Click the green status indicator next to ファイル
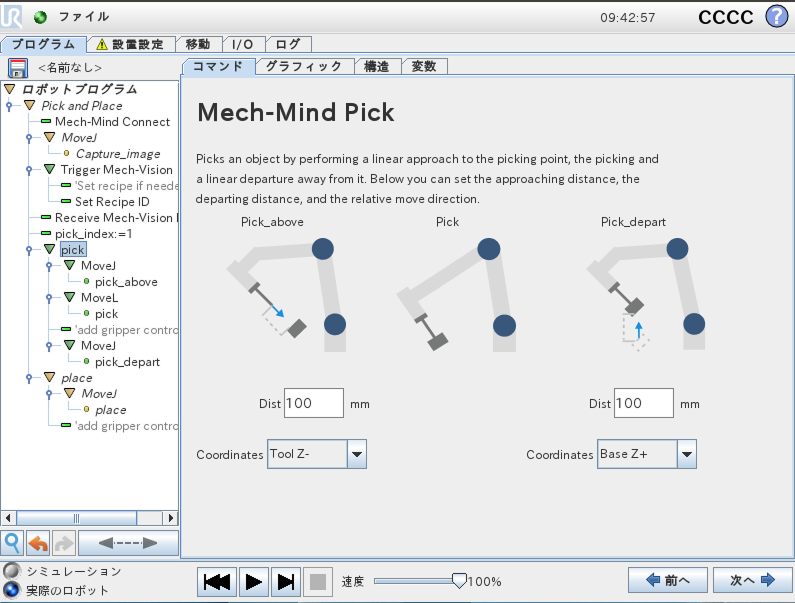The image size is (795, 603). coord(40,17)
